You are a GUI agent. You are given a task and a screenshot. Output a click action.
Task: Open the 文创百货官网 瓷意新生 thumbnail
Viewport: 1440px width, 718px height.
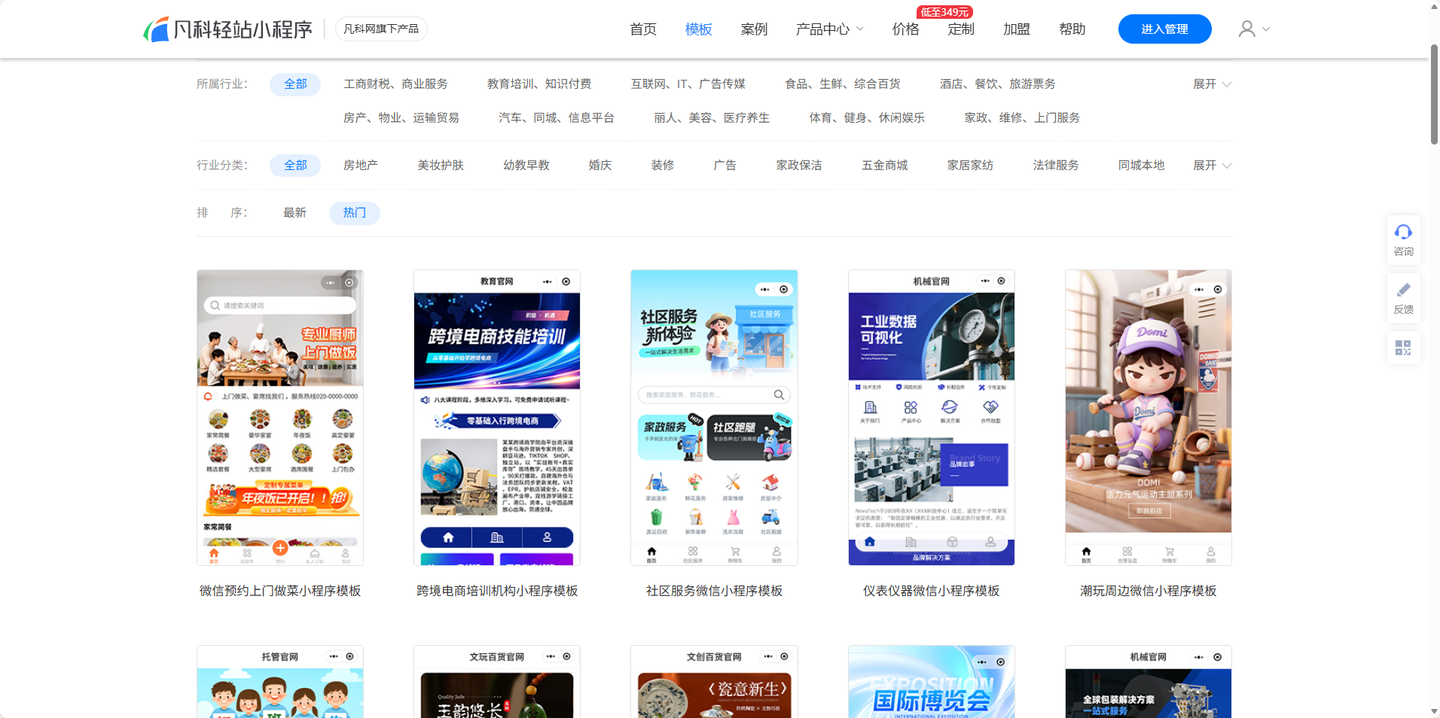[x=714, y=681]
